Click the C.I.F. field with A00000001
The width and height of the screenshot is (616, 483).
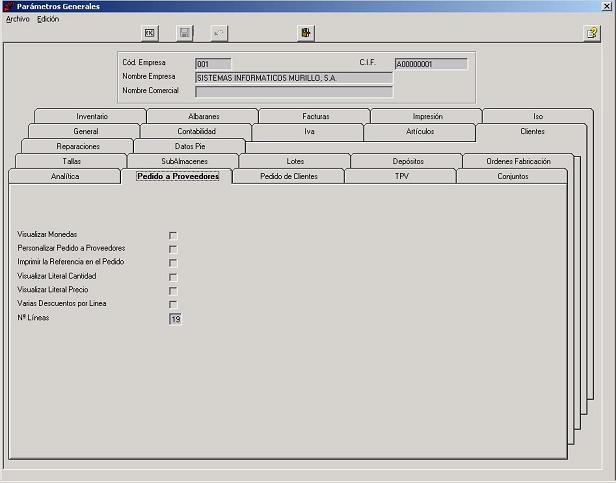pyautogui.click(x=431, y=64)
